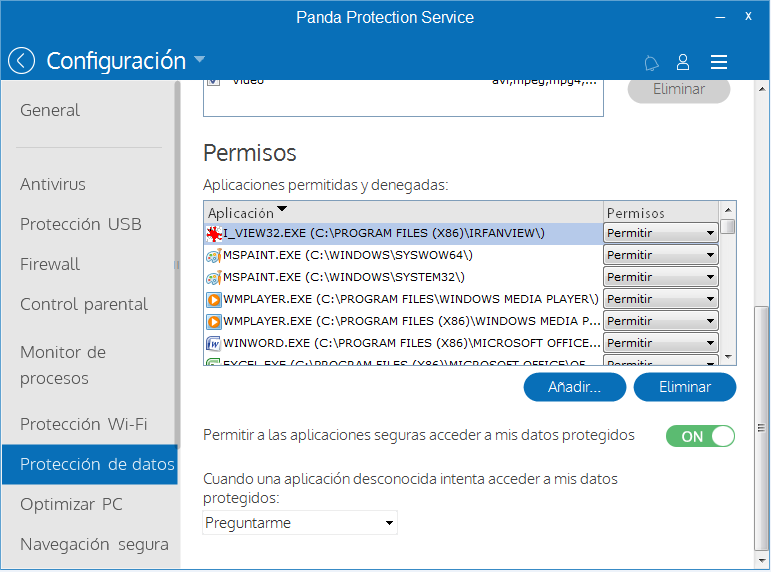Open Control parental settings
The height and width of the screenshot is (572, 771).
point(84,304)
